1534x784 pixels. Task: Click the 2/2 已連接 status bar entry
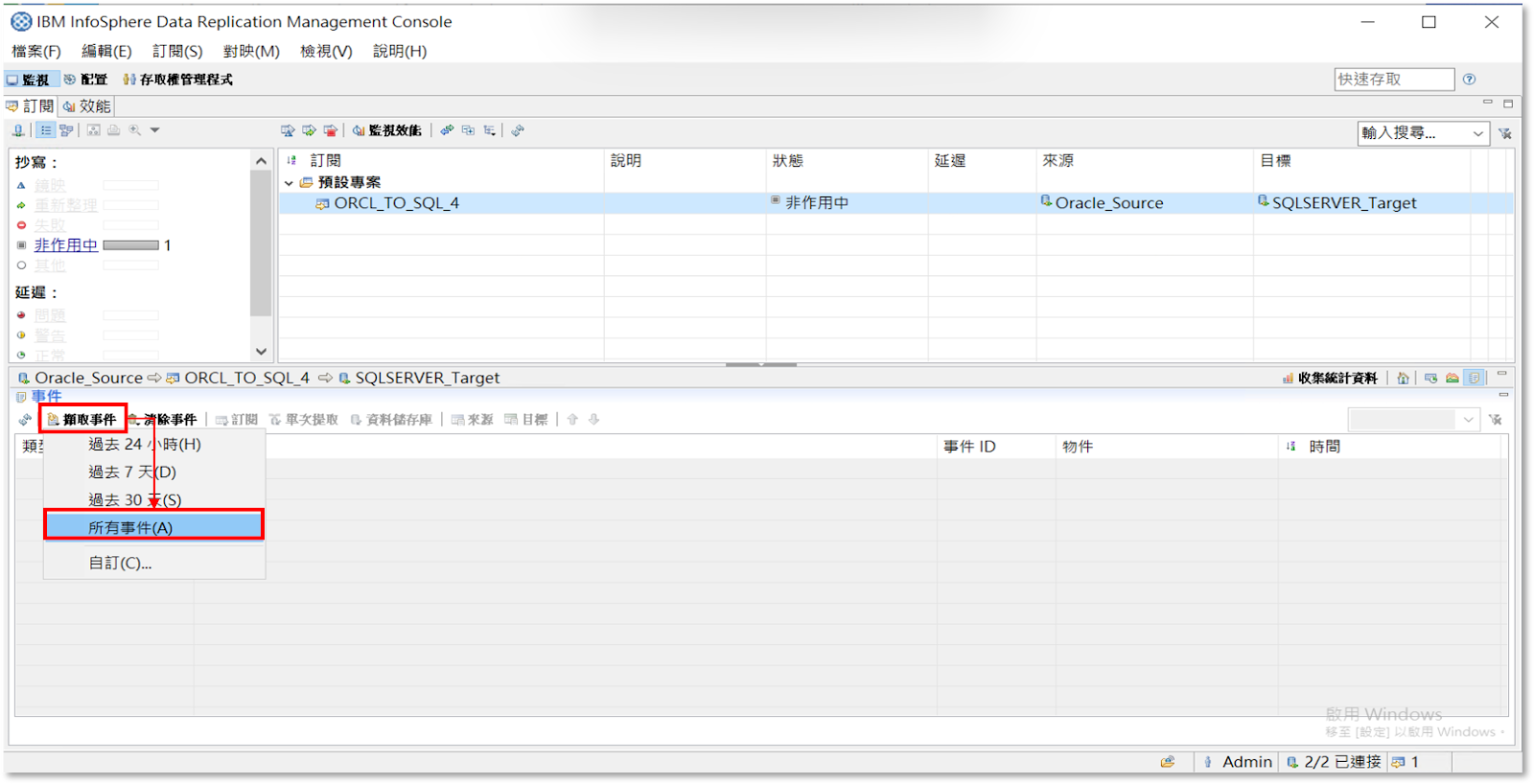[1334, 762]
